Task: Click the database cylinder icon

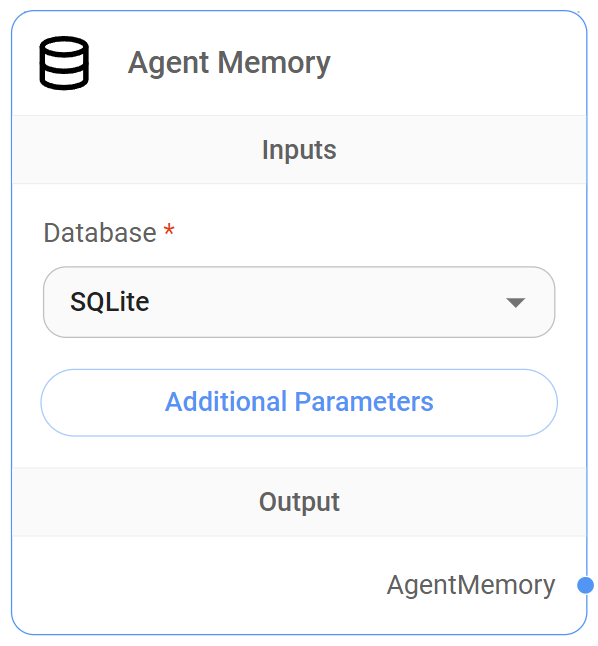Action: click(x=64, y=63)
